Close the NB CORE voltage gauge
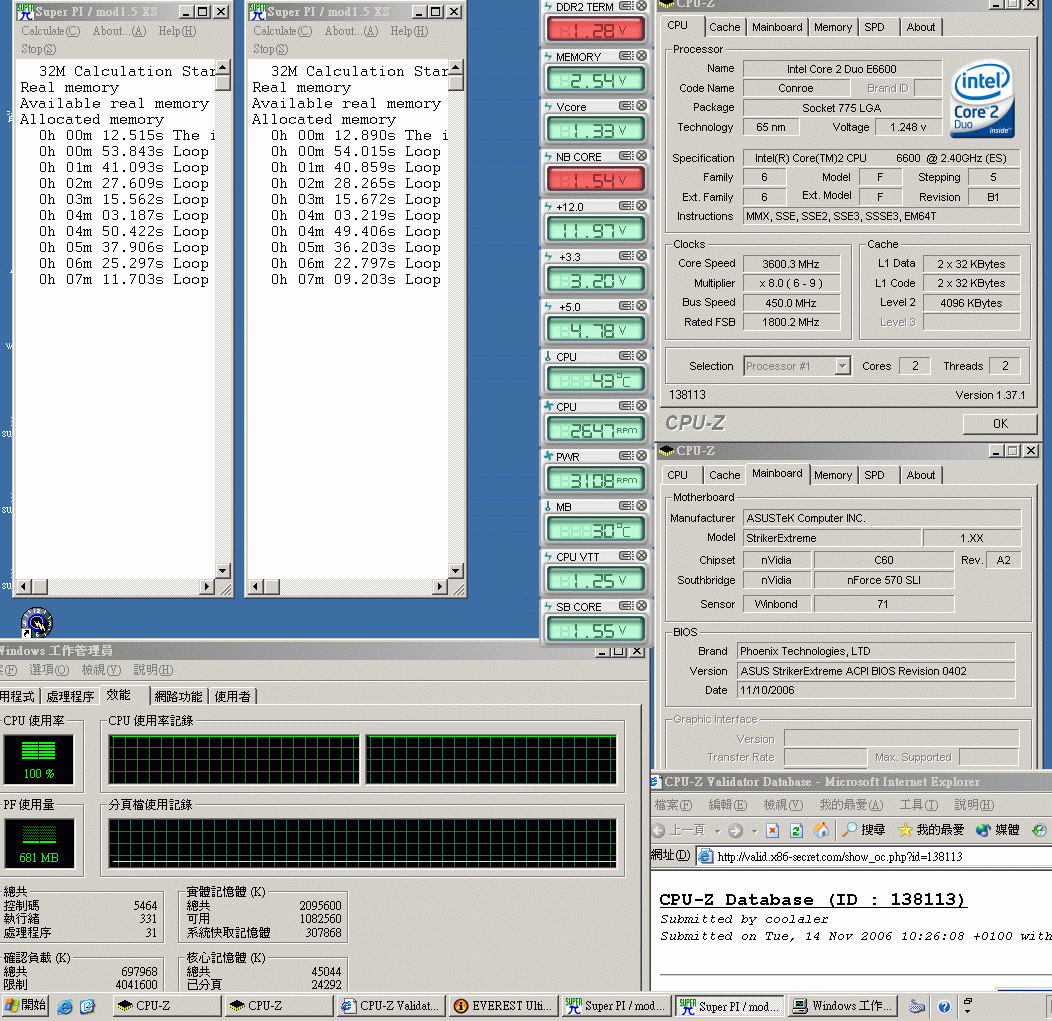Viewport: 1052px width, 1021px height. pos(641,156)
